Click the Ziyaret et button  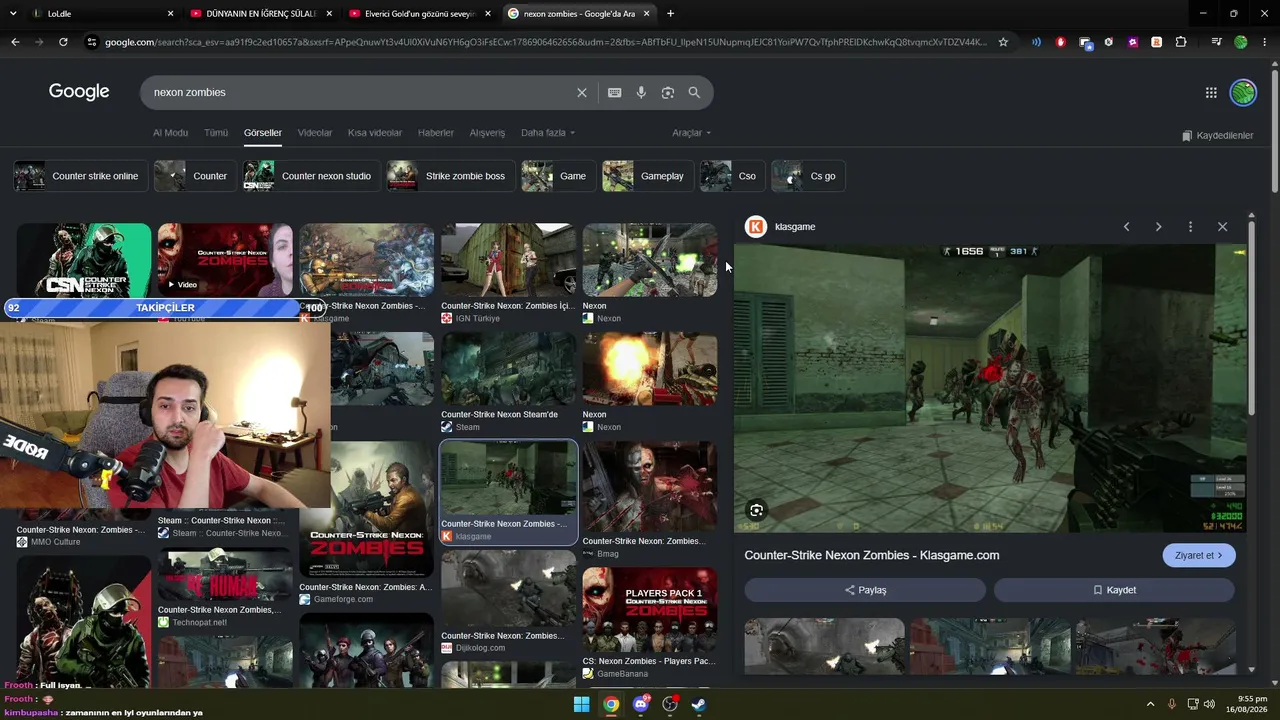1199,556
